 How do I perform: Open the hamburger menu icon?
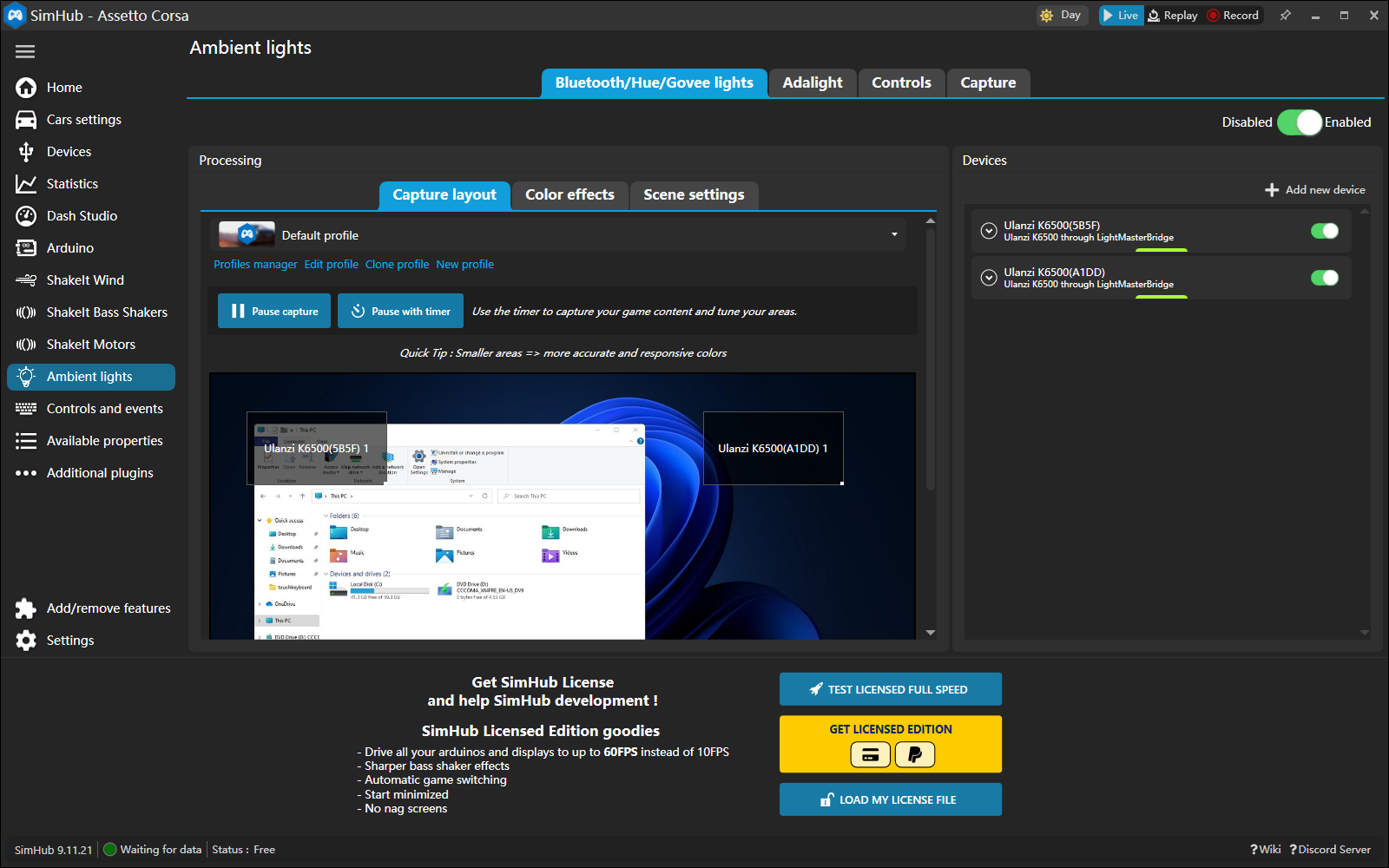25,52
